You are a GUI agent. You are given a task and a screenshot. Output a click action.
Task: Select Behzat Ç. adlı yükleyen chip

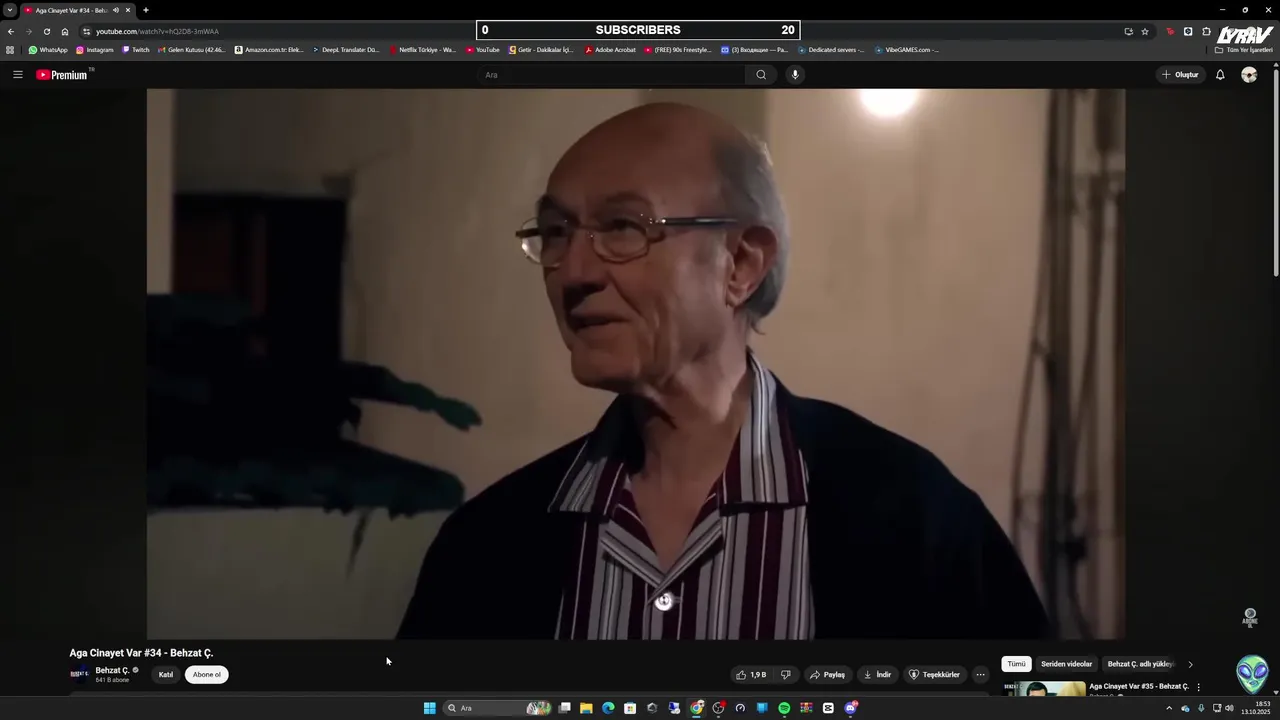[x=1140, y=664]
